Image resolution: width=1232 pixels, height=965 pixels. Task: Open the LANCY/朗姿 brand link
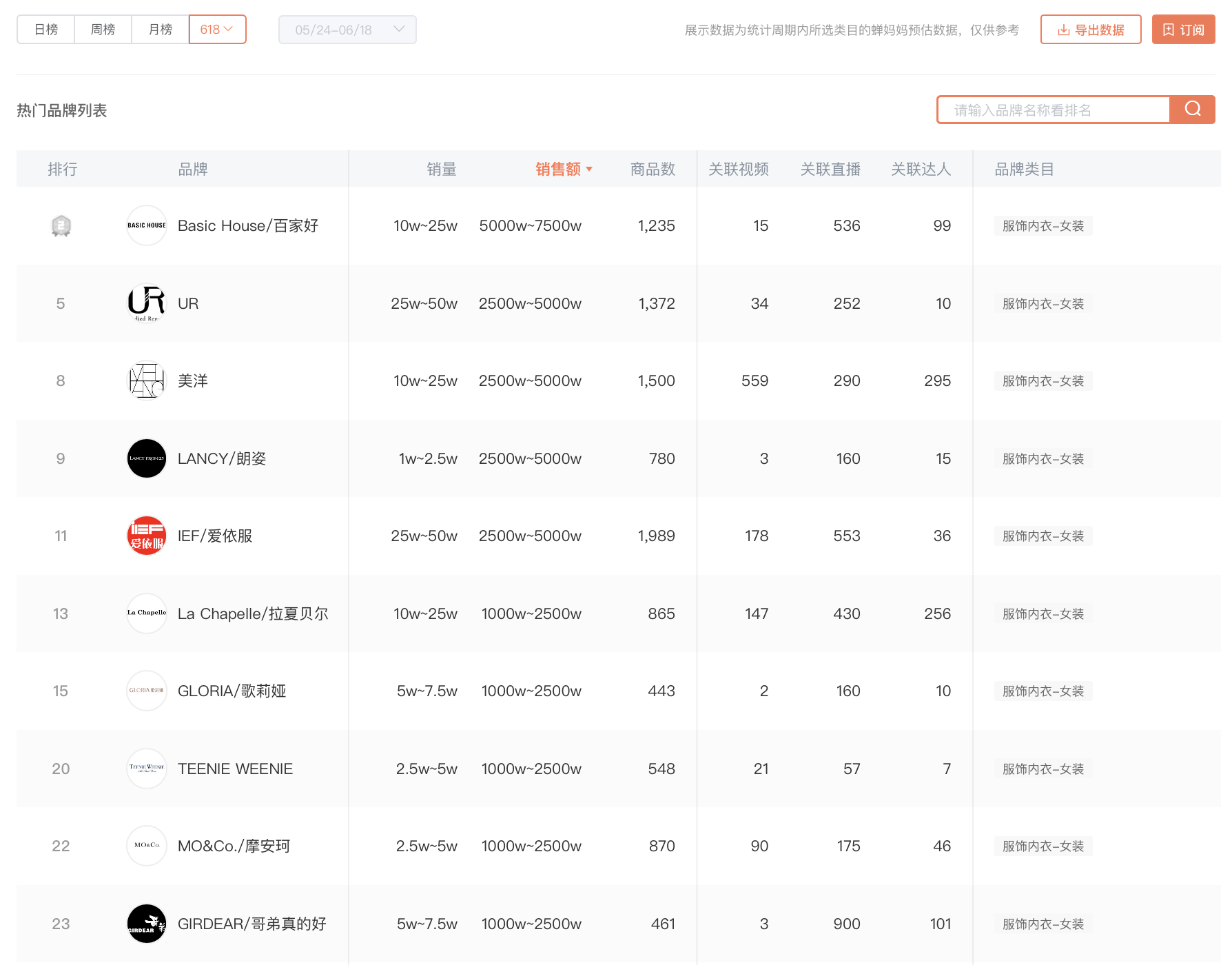(x=222, y=458)
